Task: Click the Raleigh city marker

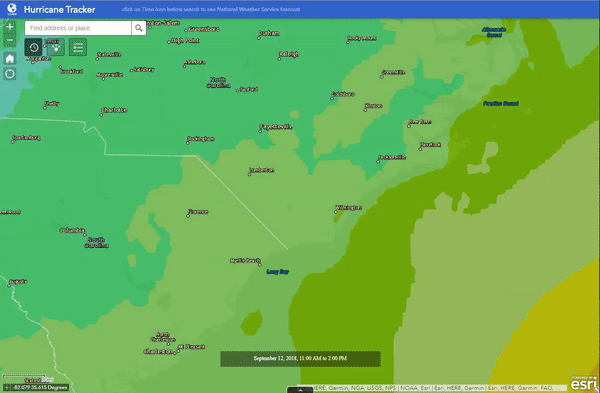Action: 279,59
